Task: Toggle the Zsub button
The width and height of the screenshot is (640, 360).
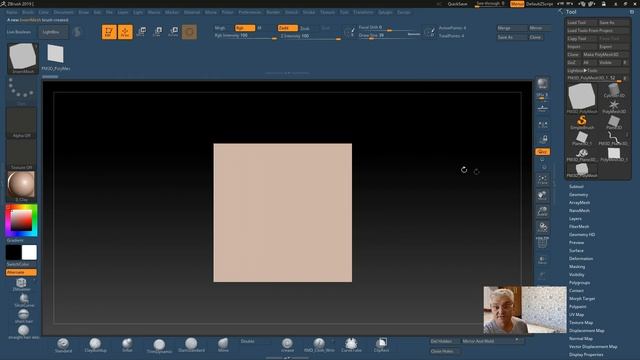Action: [x=305, y=28]
